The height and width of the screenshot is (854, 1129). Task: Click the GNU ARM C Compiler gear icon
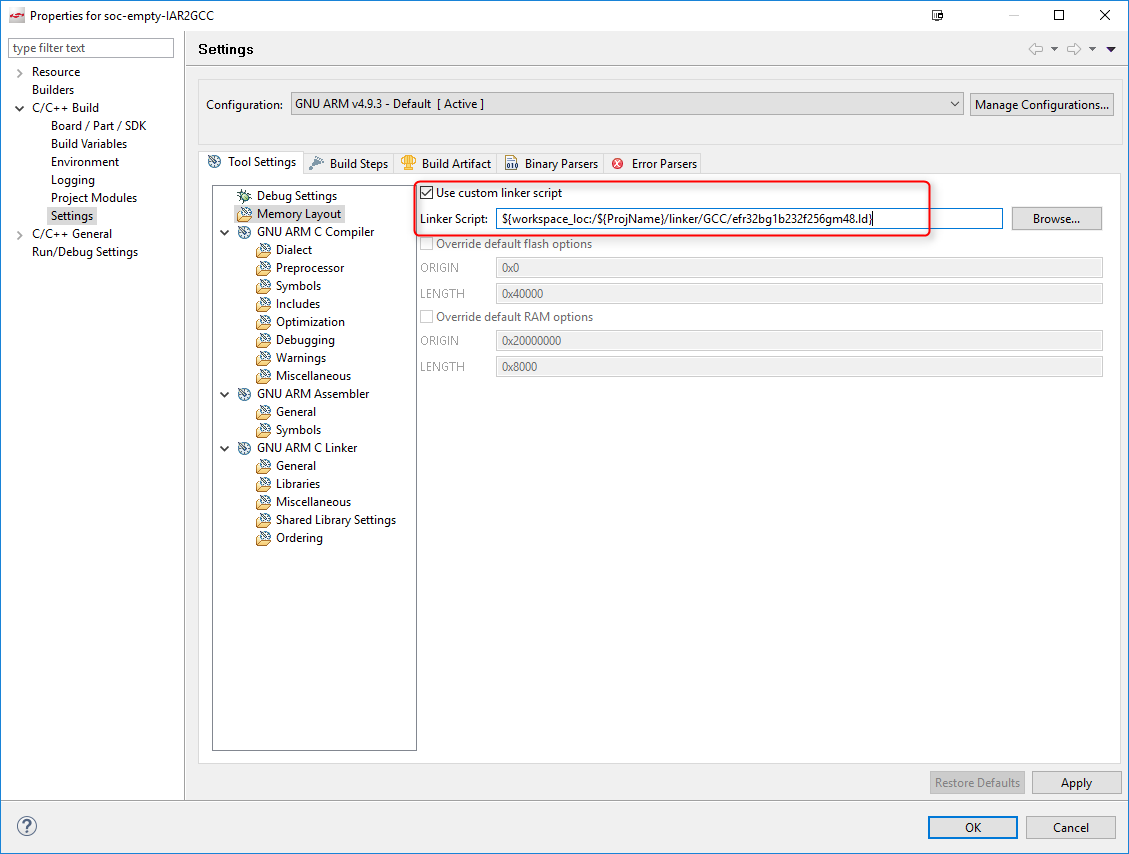[244, 232]
